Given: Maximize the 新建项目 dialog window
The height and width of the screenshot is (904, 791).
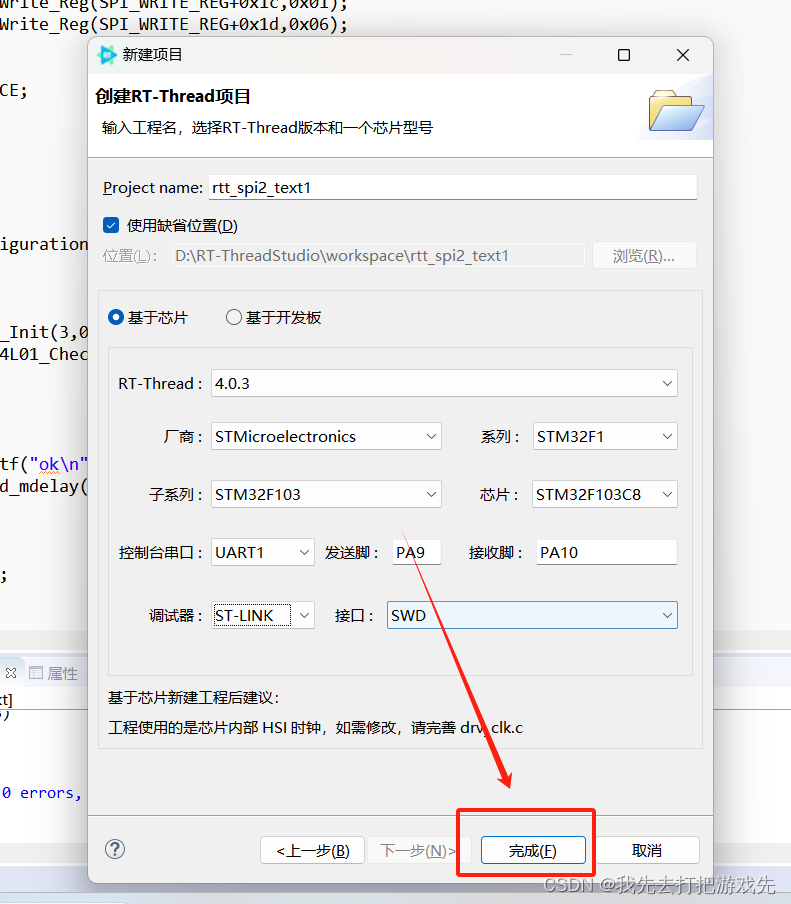Looking at the screenshot, I should coord(624,55).
